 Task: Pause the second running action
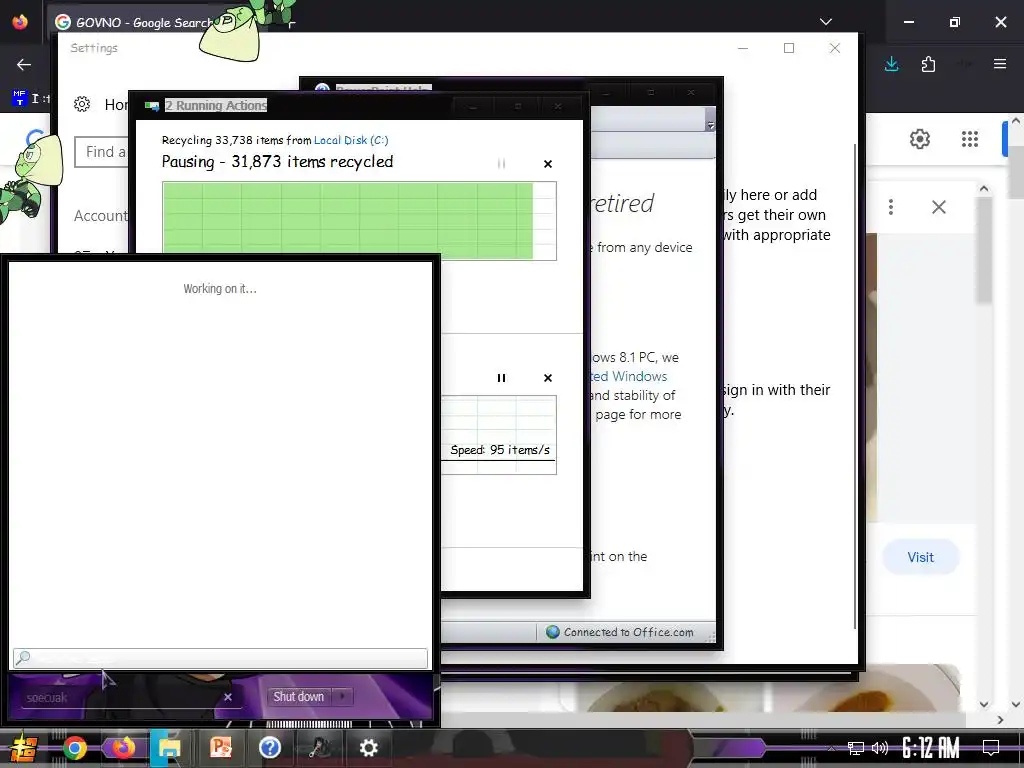tap(502, 378)
